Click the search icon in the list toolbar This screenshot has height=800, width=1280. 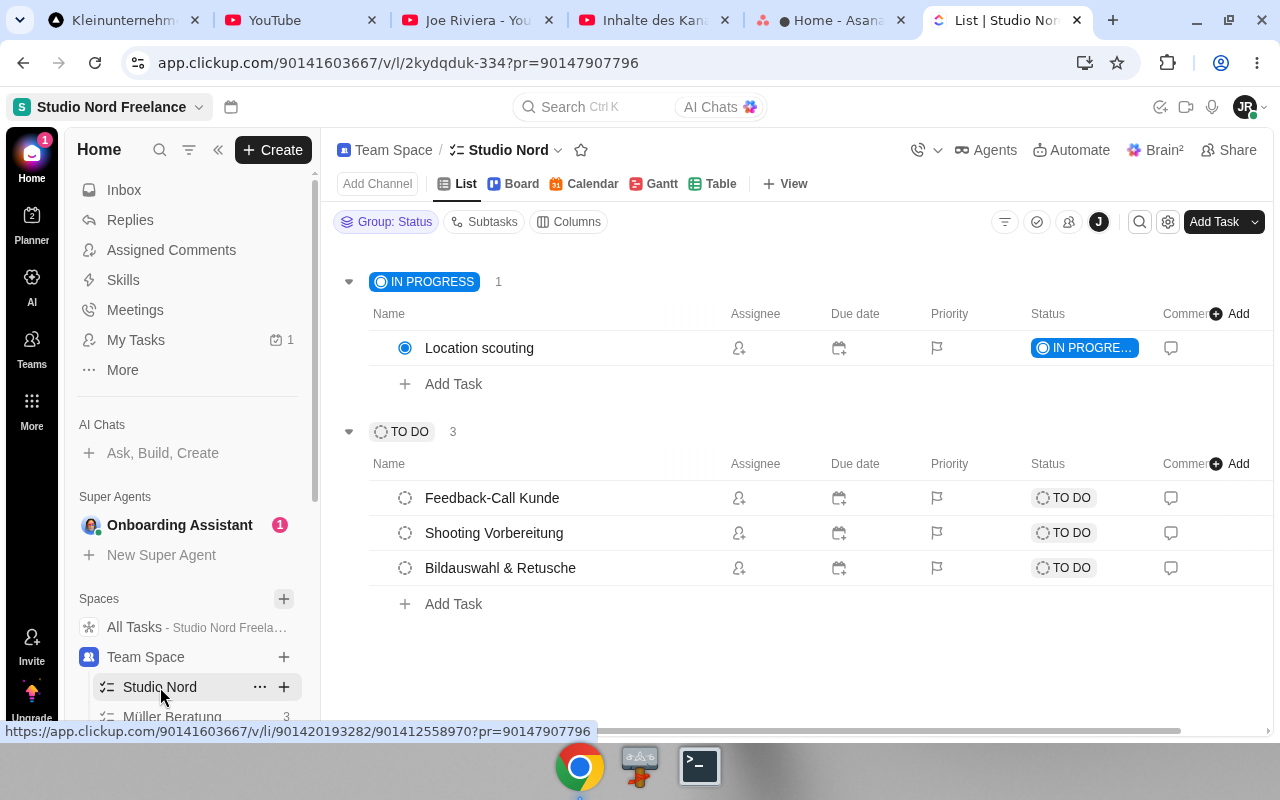1139,222
